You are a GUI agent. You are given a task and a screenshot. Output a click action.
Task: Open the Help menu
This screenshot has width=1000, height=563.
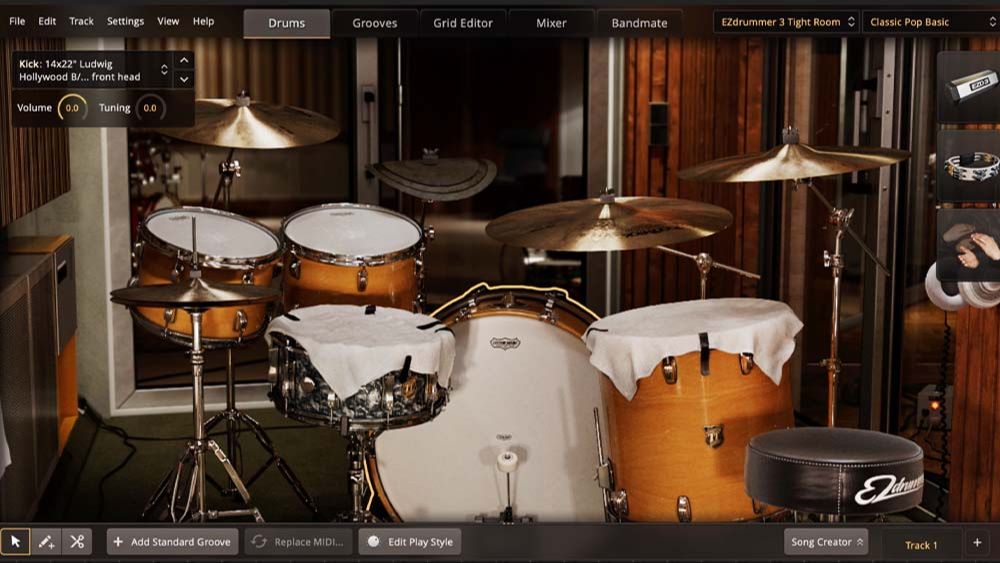[x=203, y=21]
